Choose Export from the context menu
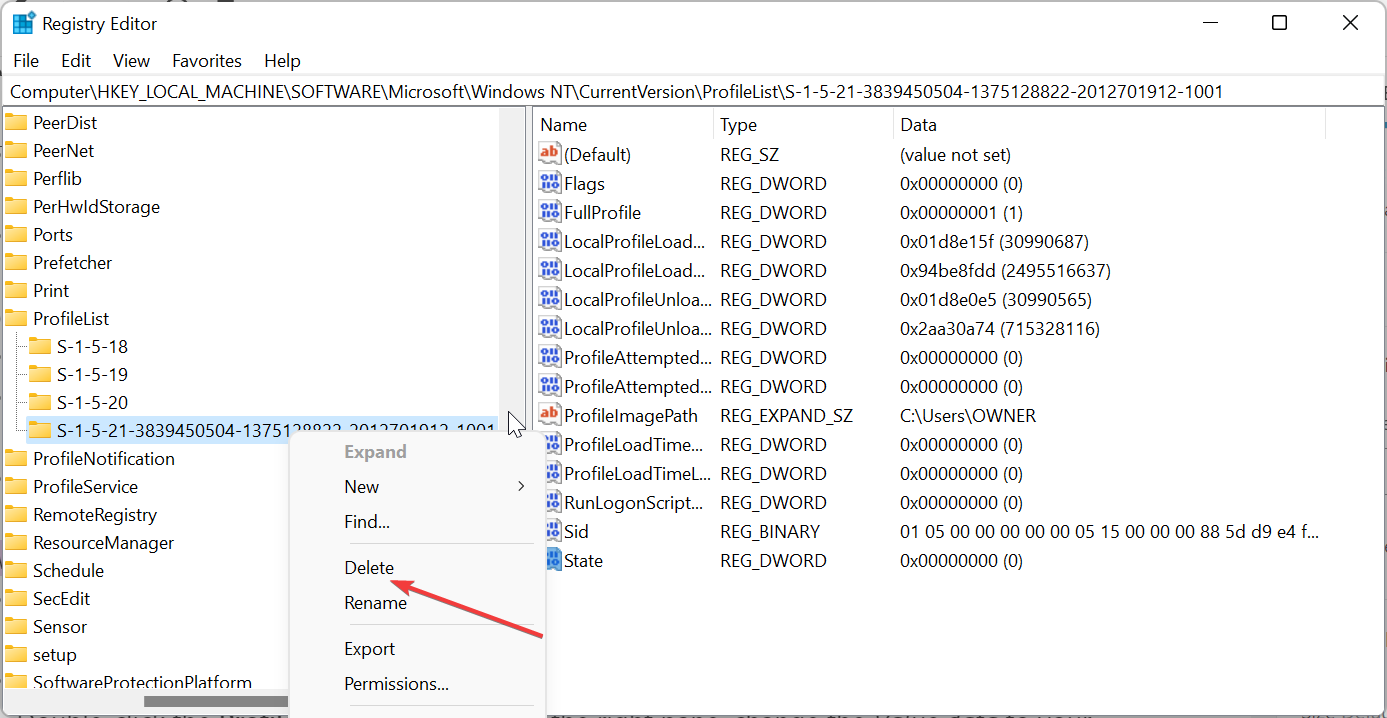This screenshot has height=718, width=1387. [370, 649]
